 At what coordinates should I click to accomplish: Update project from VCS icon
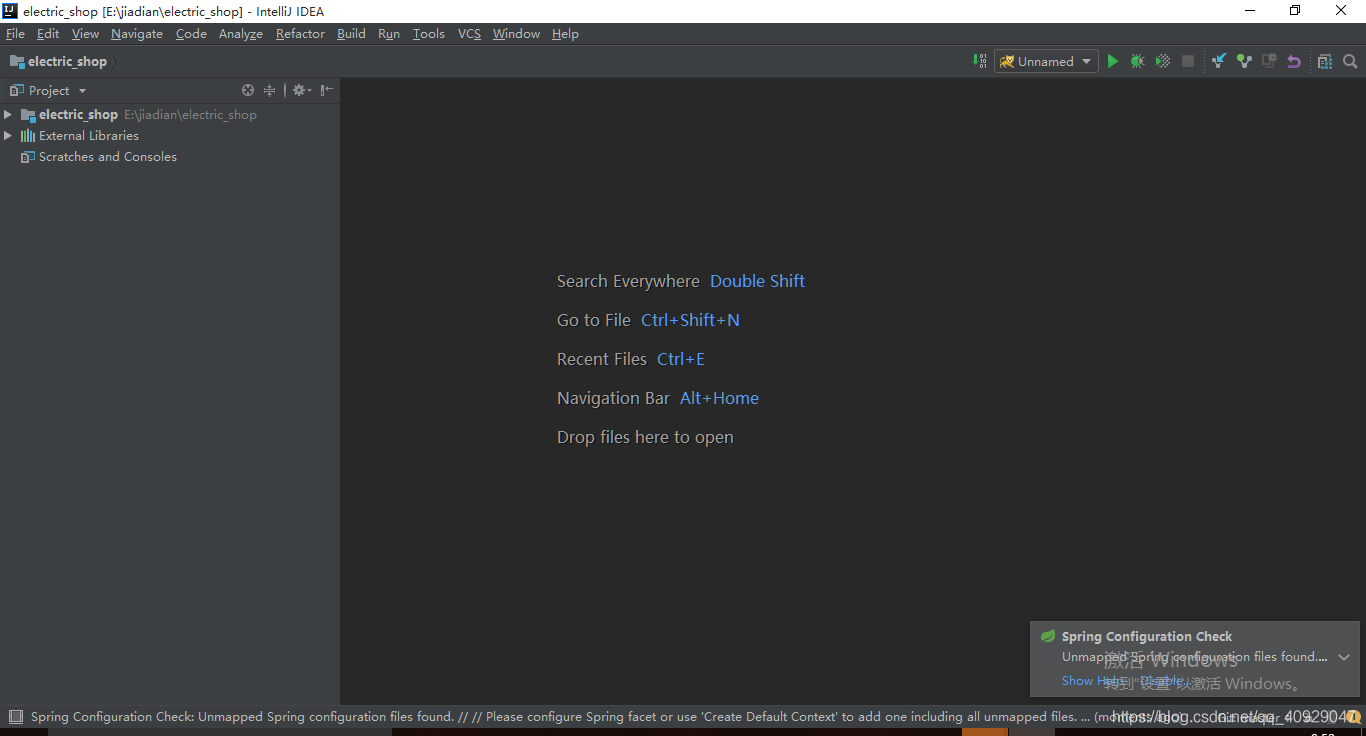(1219, 61)
